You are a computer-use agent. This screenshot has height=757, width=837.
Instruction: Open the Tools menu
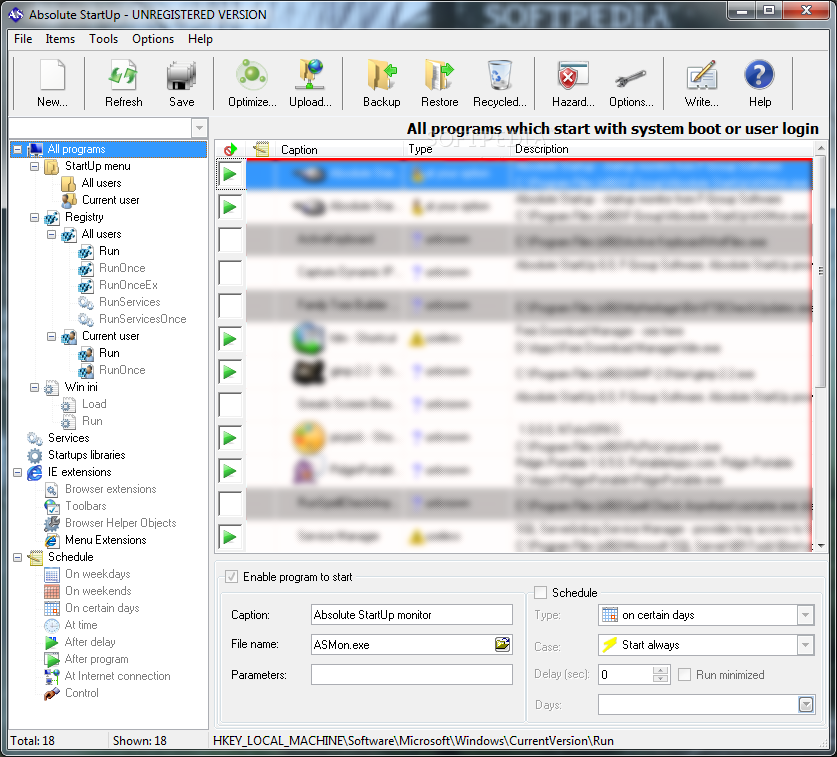[x=104, y=39]
